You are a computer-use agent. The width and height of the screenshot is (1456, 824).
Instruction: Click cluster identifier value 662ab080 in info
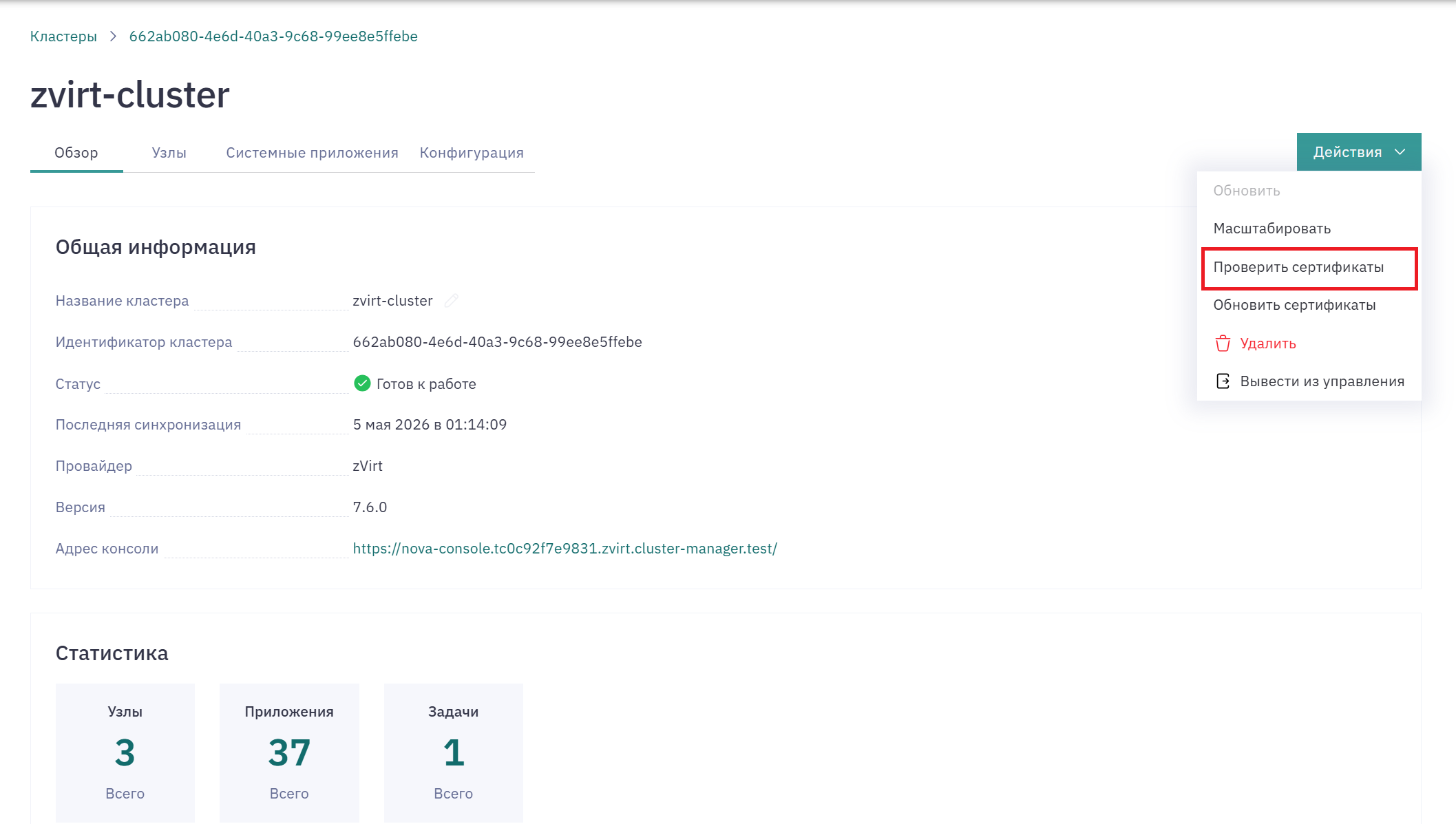(x=498, y=342)
